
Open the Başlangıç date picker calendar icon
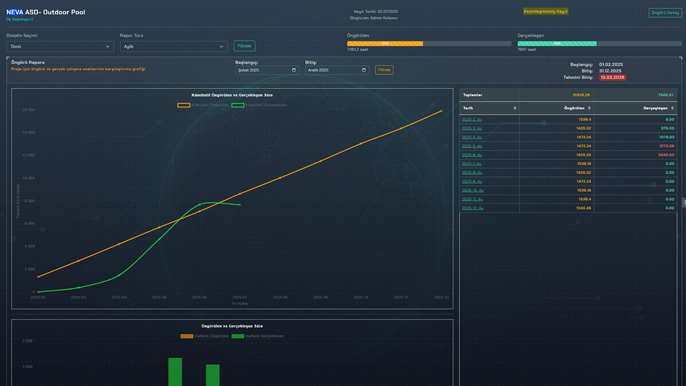[294, 70]
